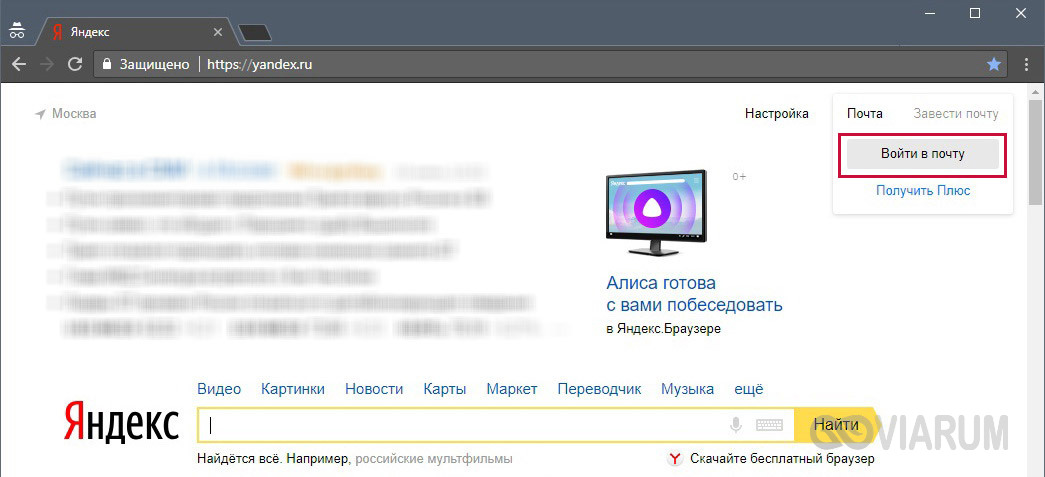Image resolution: width=1045 pixels, height=477 pixels.
Task: Click the Яндекс logo
Action: [121, 421]
